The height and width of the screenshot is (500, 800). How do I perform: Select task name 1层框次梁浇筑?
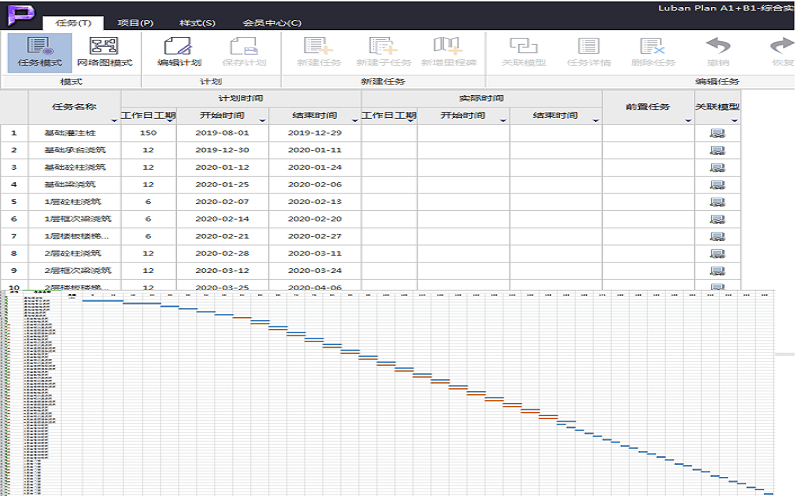[x=78, y=219]
